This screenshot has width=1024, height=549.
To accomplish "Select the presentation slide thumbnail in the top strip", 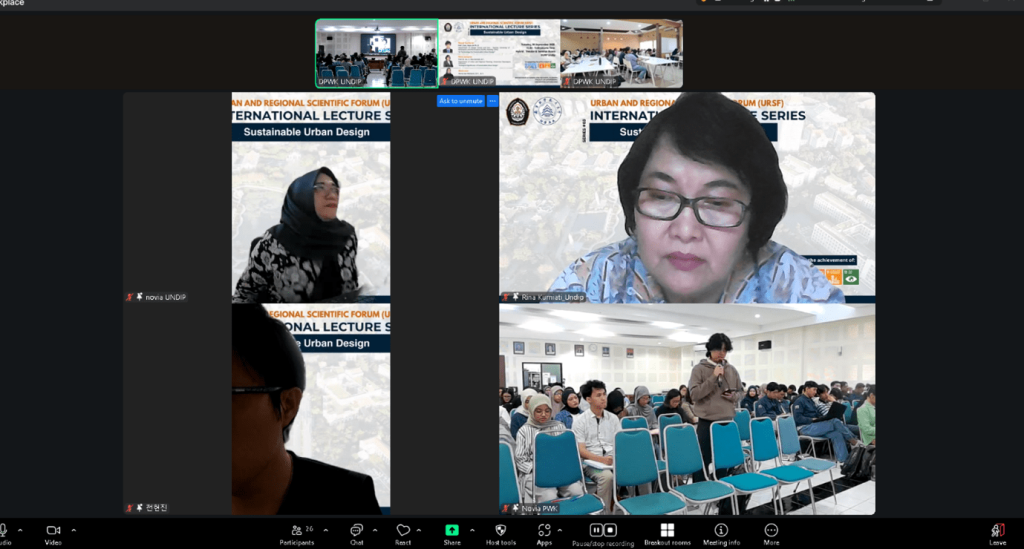I will pos(499,53).
